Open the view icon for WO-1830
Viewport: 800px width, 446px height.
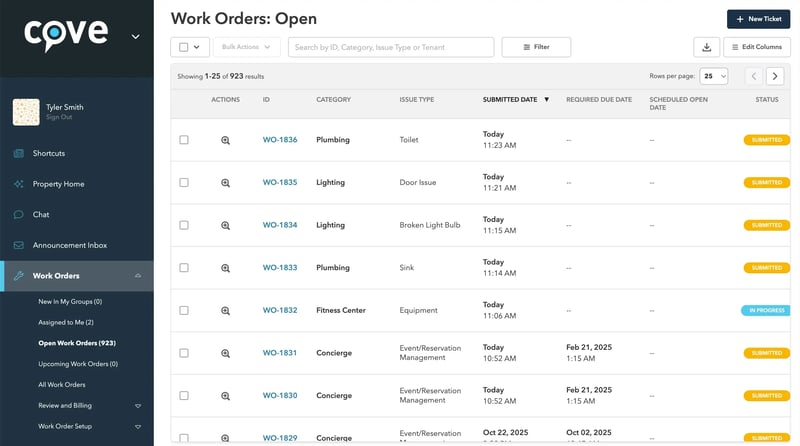coord(225,396)
